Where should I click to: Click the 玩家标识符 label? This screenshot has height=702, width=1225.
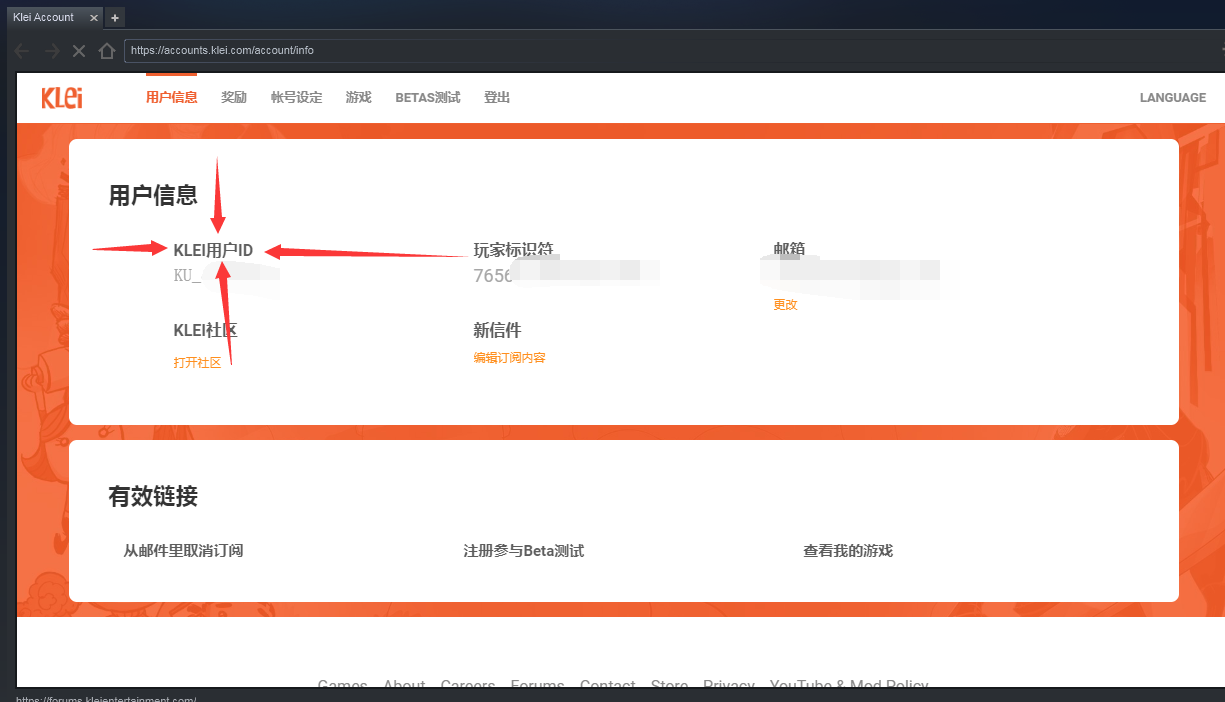(513, 250)
